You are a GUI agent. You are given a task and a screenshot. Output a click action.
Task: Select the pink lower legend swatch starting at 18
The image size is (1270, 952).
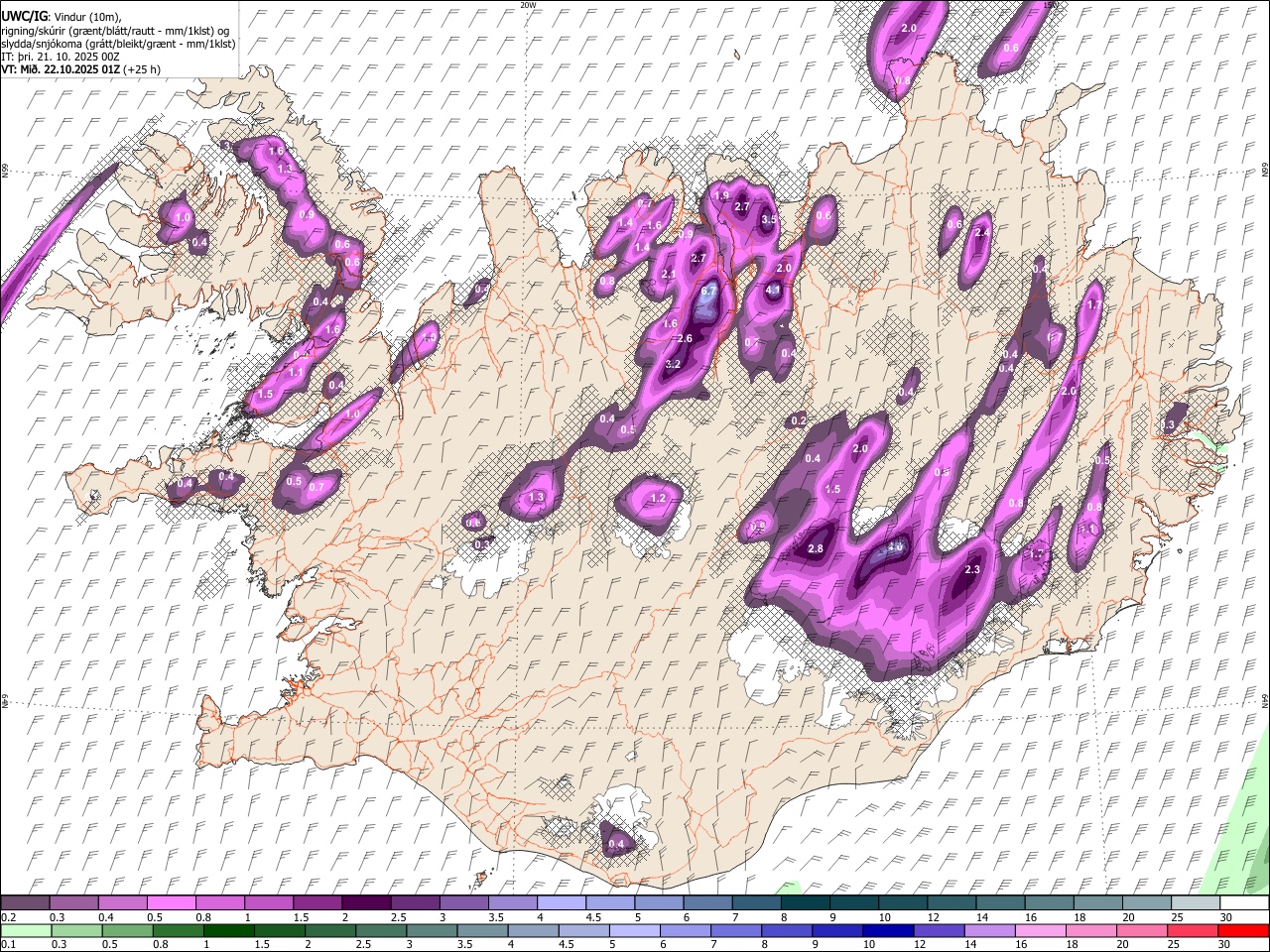tap(1092, 930)
